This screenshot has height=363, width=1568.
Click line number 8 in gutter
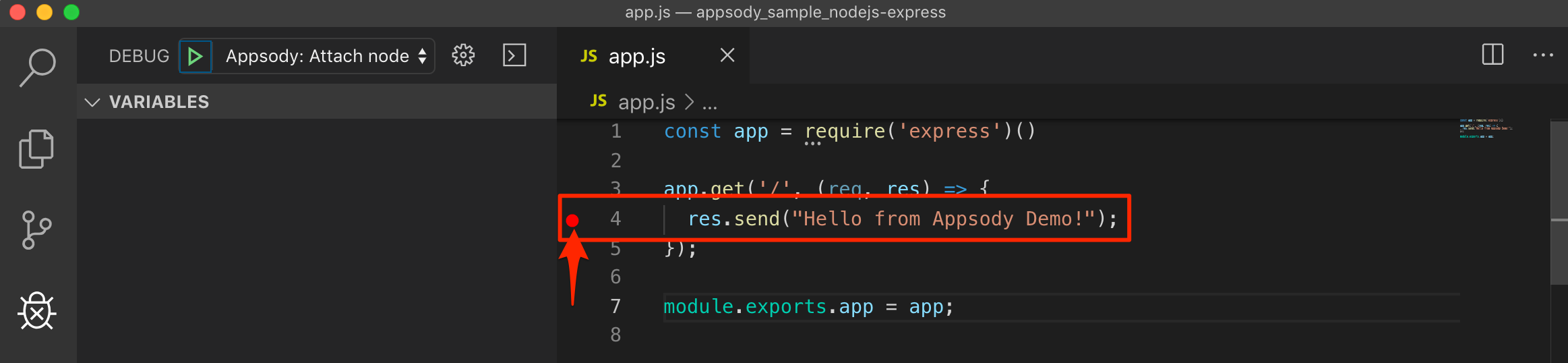[x=615, y=335]
